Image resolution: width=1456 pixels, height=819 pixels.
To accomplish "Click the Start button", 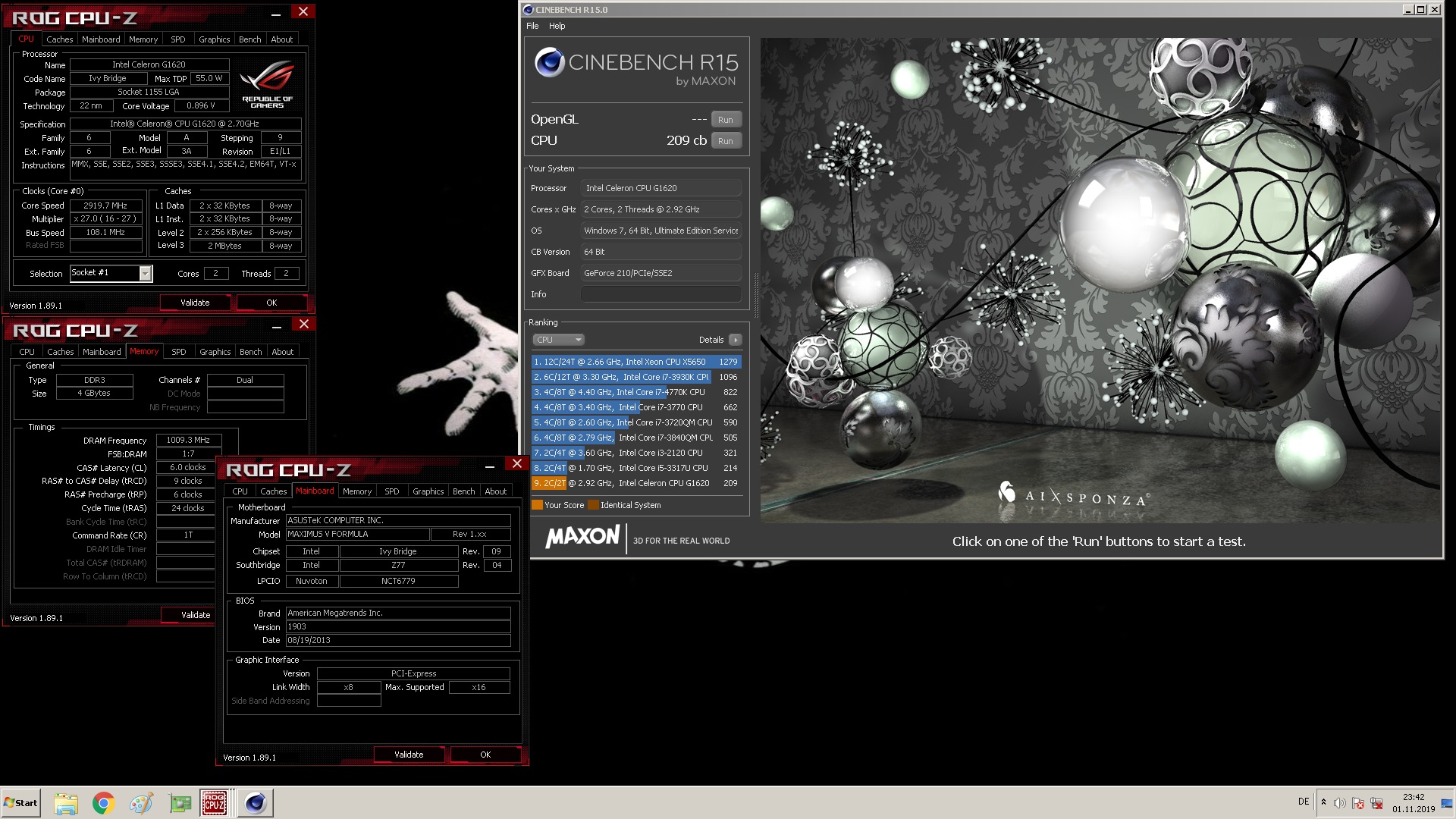I will (x=20, y=802).
